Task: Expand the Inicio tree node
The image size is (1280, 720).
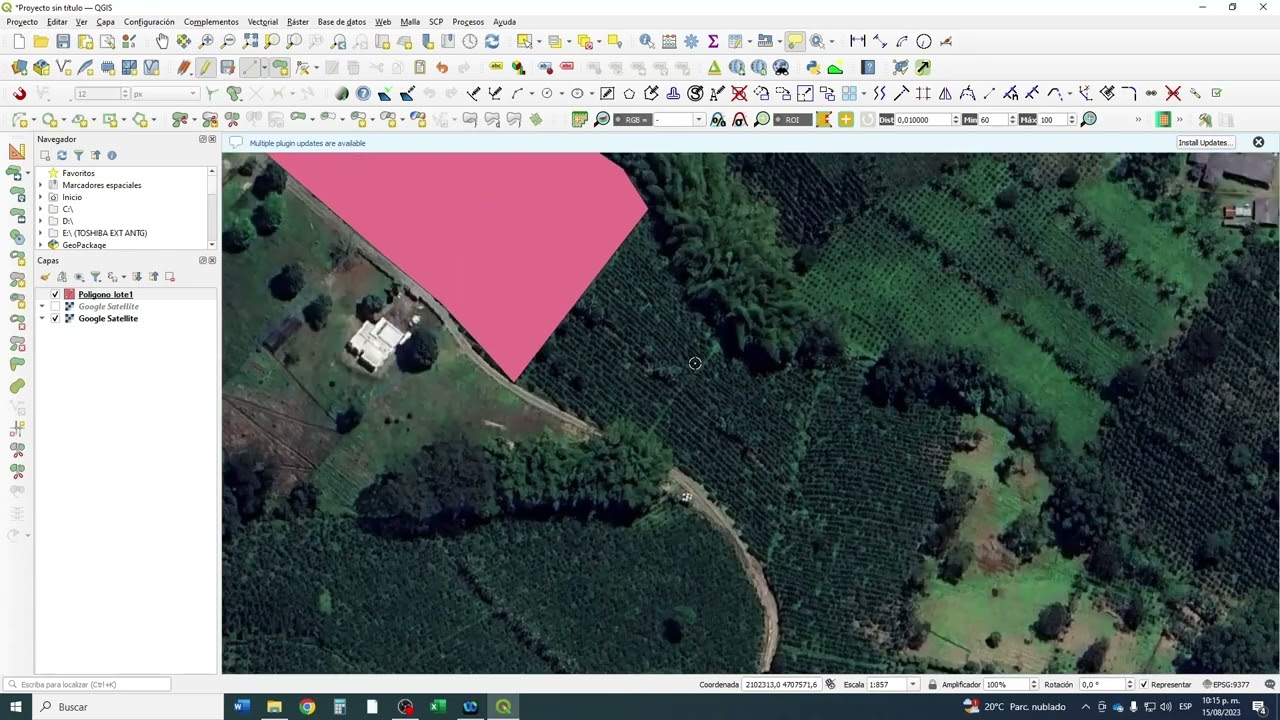Action: (41, 197)
